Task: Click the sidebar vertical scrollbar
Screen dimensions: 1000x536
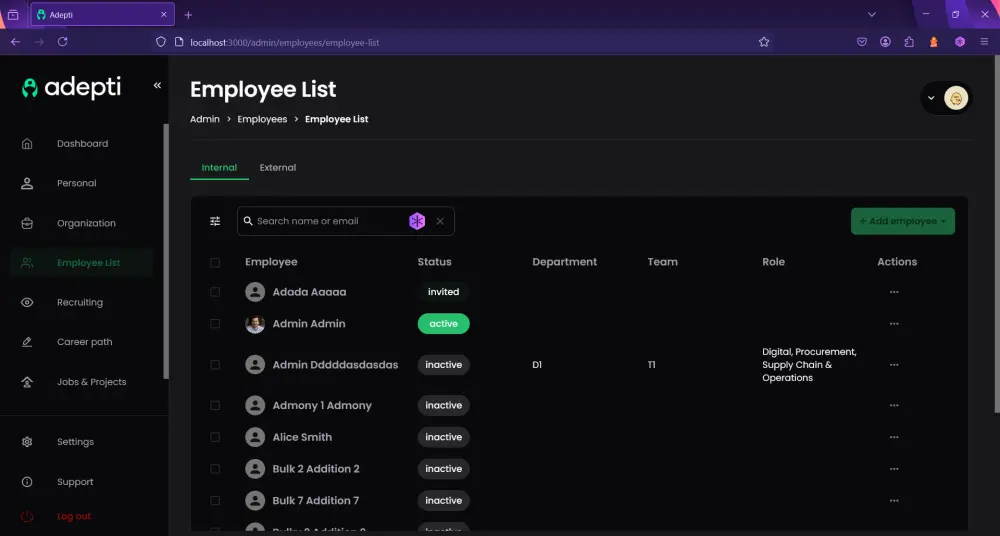Action: tap(166, 251)
